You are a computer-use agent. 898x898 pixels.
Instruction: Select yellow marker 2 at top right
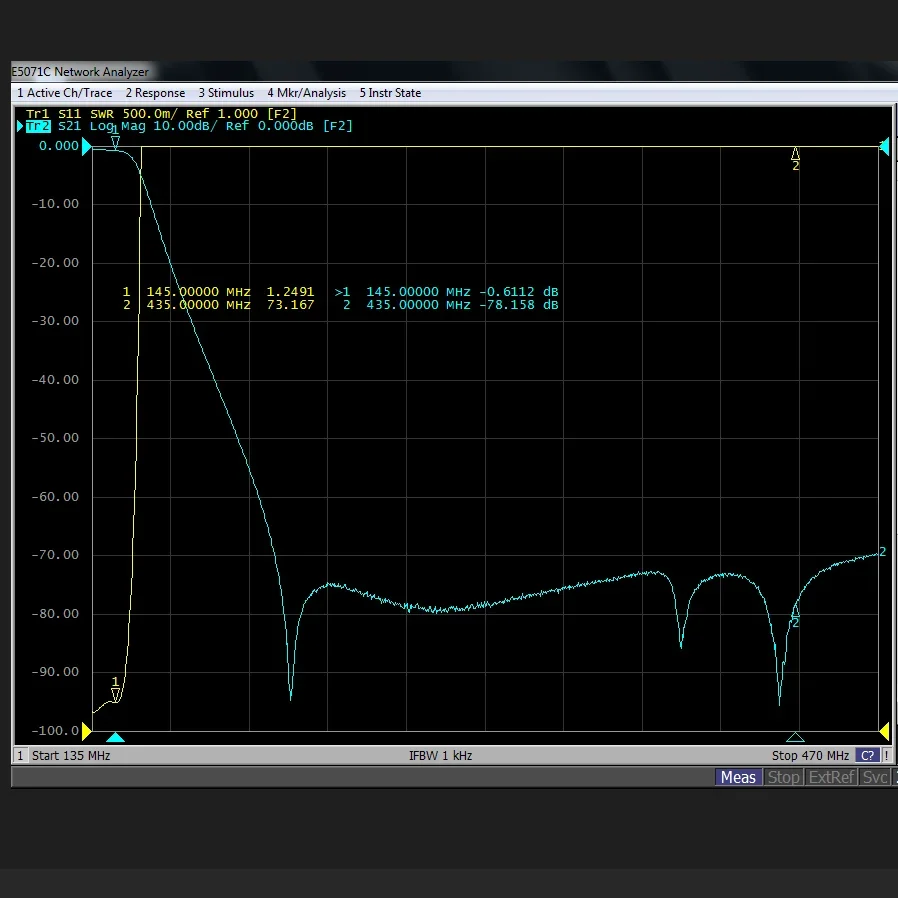pos(796,154)
